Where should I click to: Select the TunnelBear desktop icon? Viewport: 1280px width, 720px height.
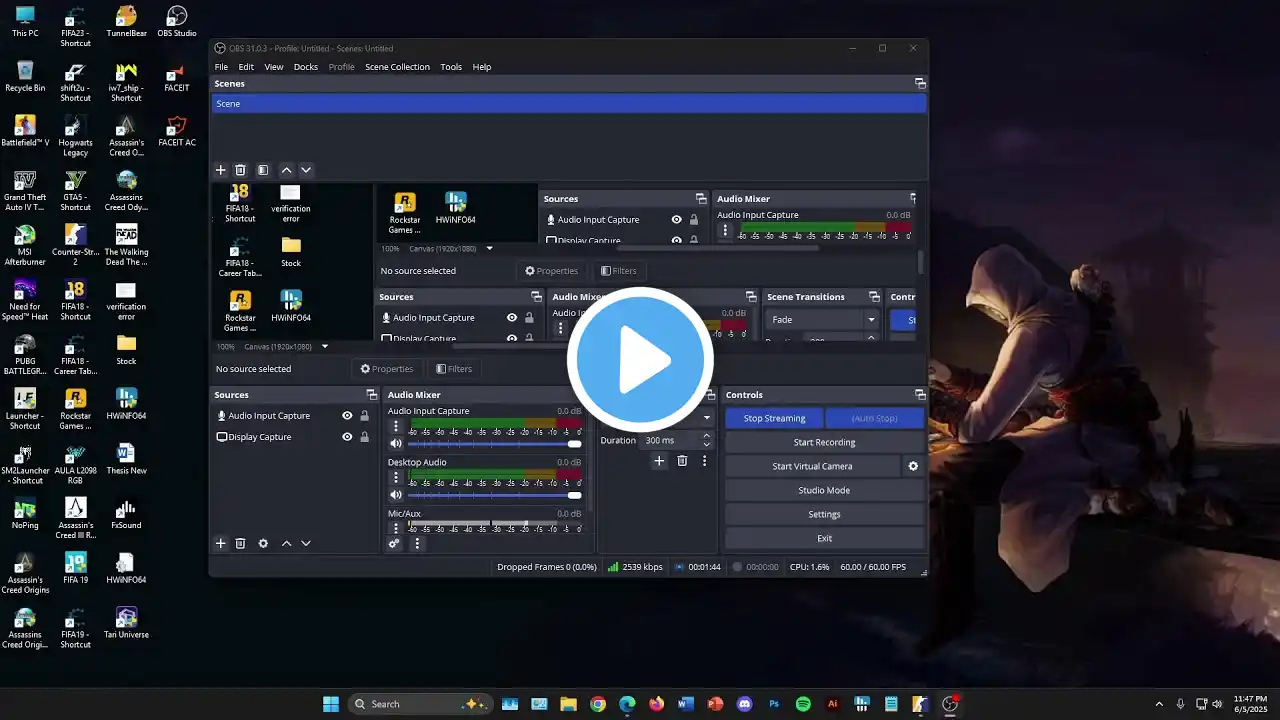[x=126, y=21]
